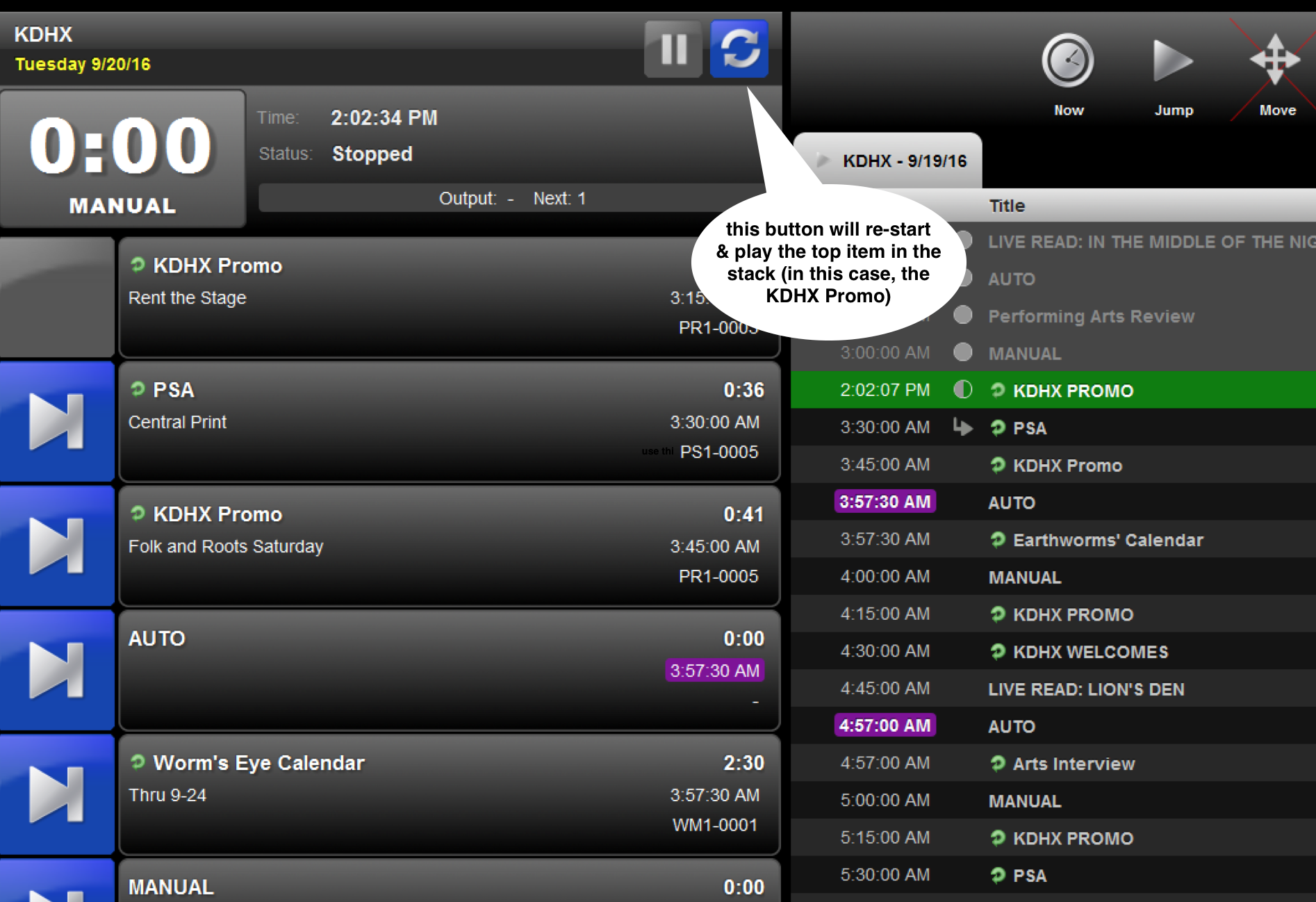Click the 0:00 MANUAL countdown panel
Viewport: 1316px width, 902px height.
tap(123, 159)
